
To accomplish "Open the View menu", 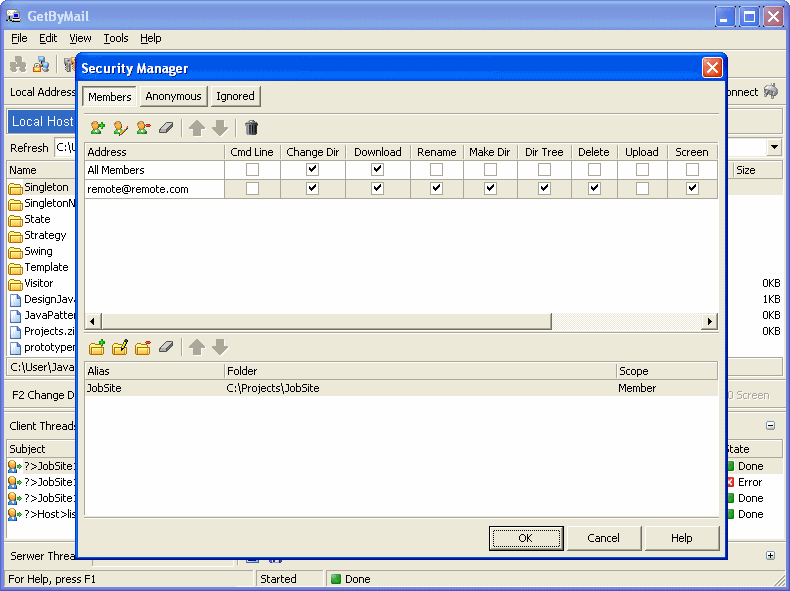I will (x=80, y=38).
